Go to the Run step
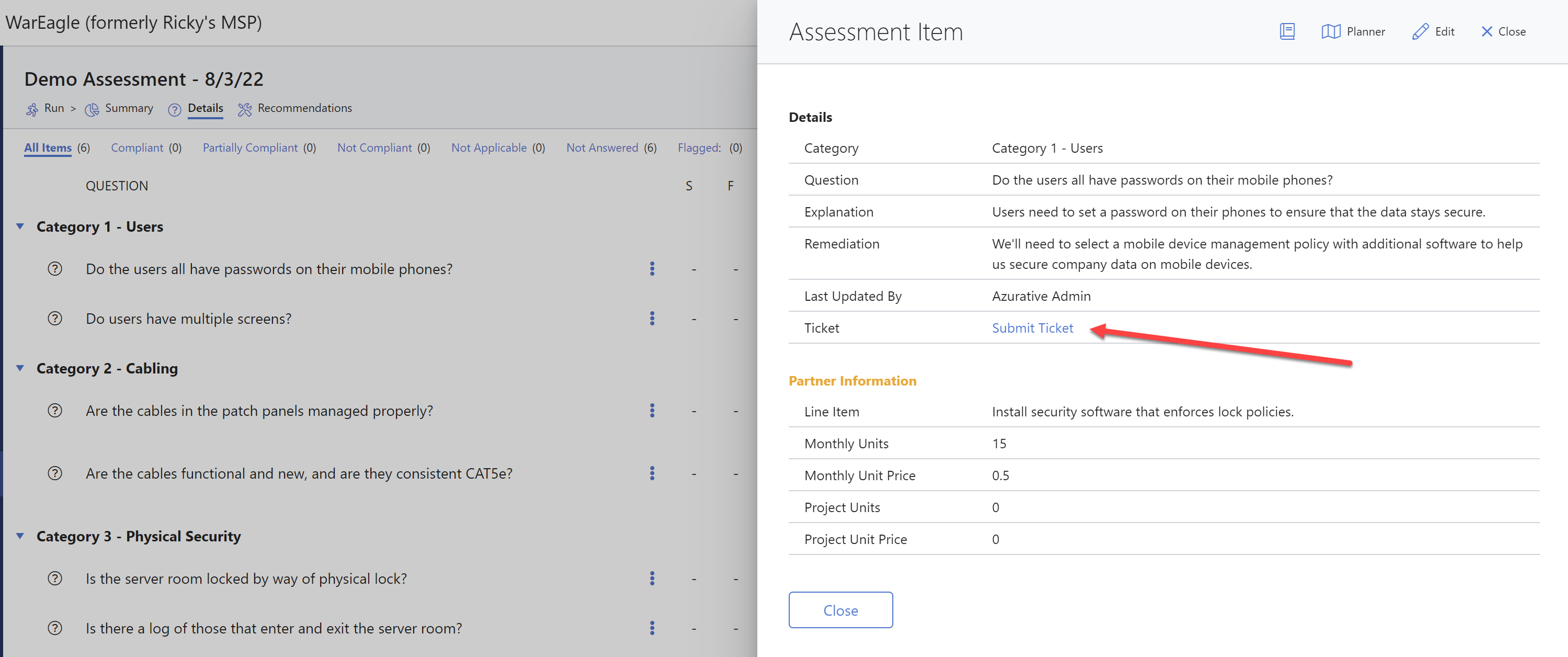 (x=54, y=108)
